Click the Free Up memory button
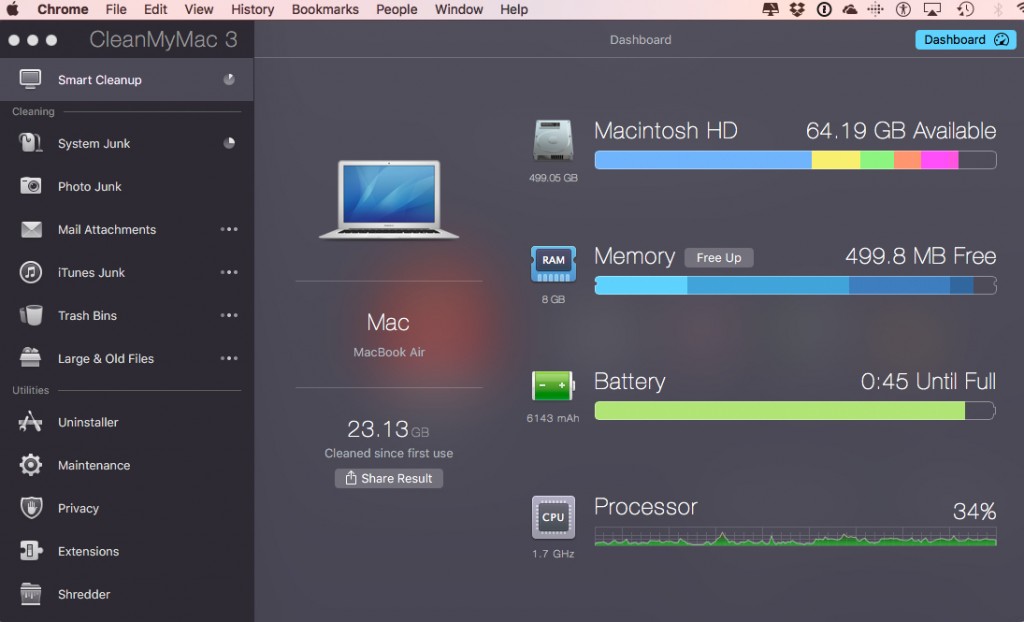The image size is (1024, 622). tap(718, 257)
